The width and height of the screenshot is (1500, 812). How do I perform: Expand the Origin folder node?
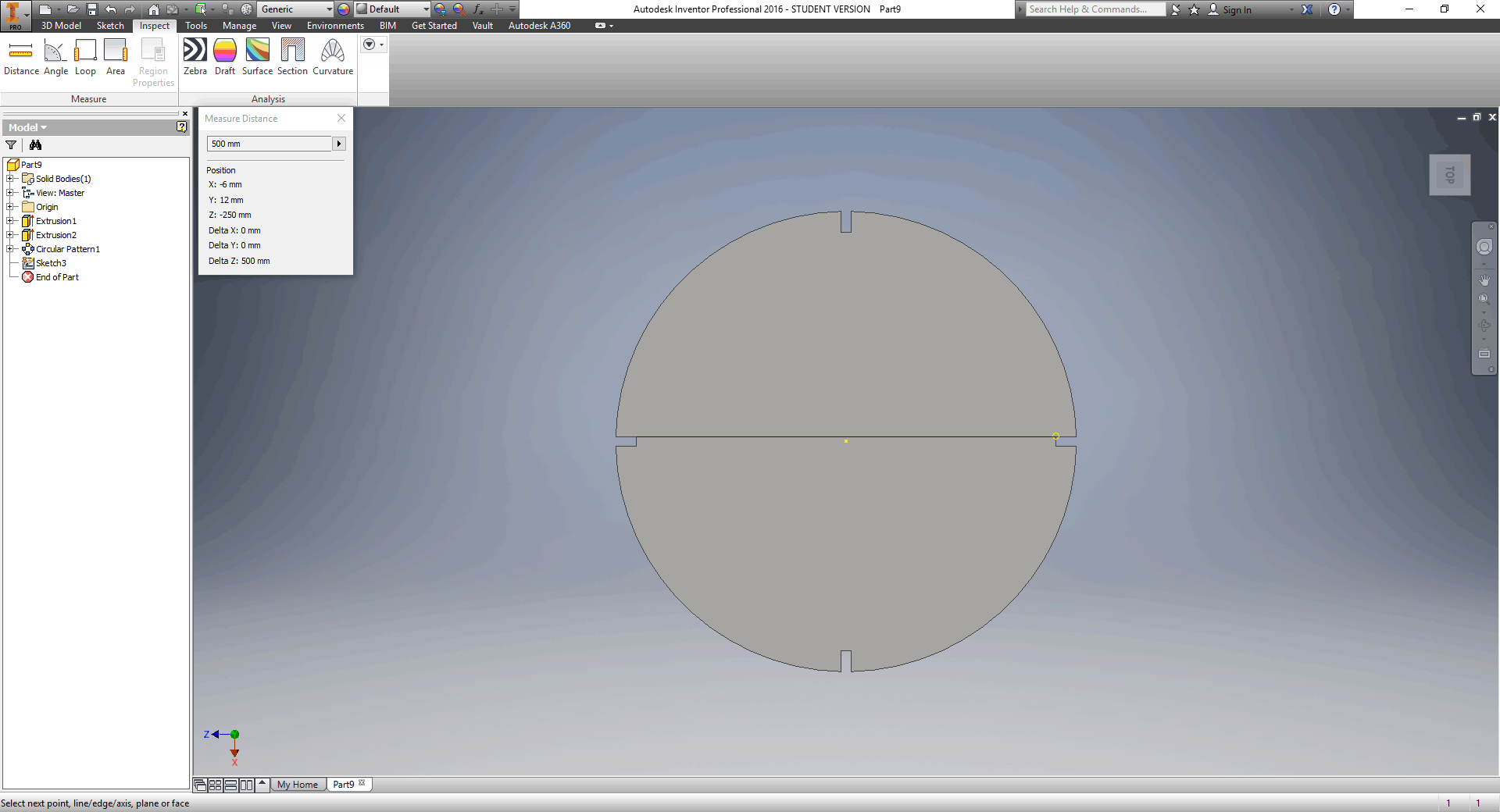[10, 207]
